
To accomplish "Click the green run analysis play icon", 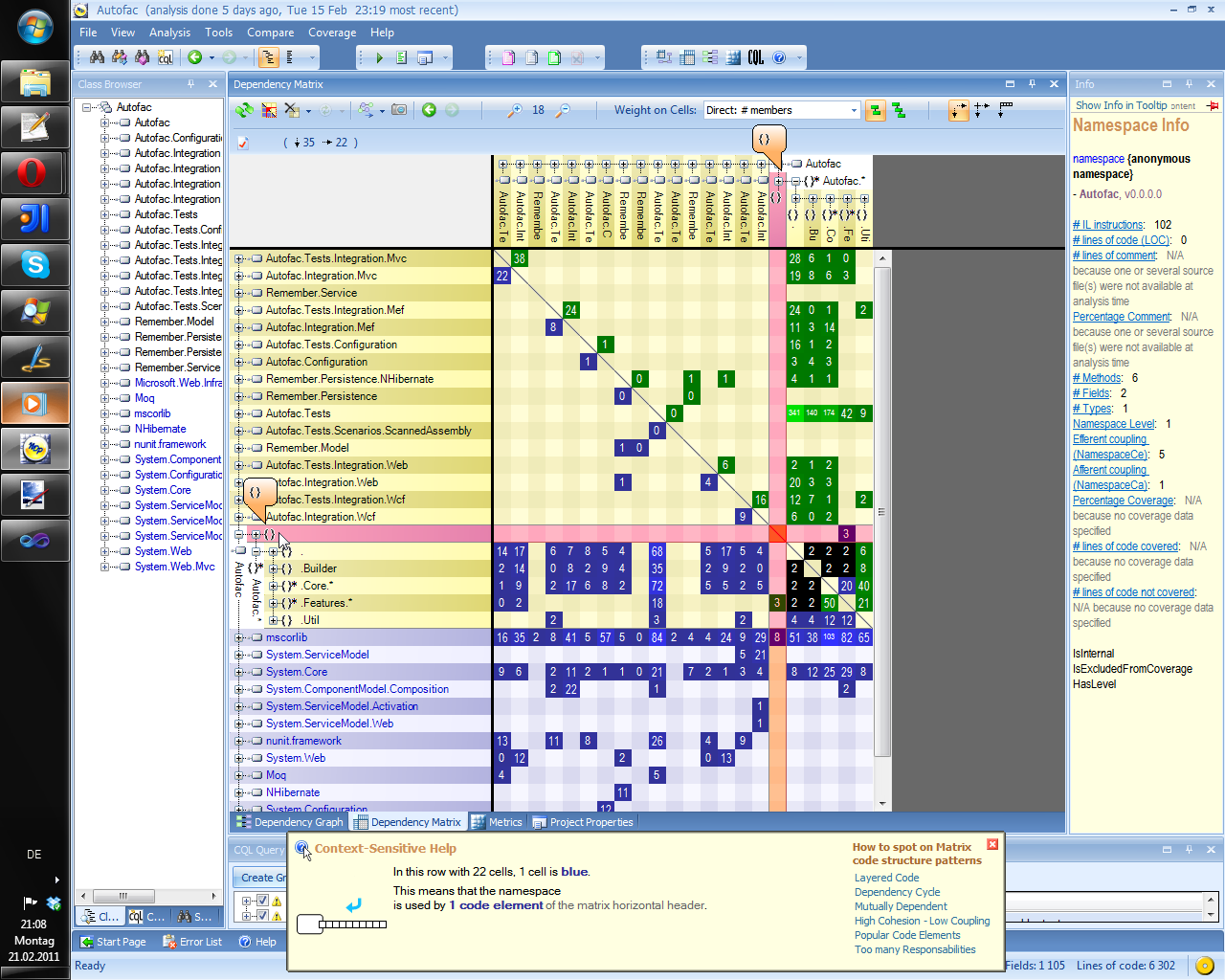I will coord(379,57).
